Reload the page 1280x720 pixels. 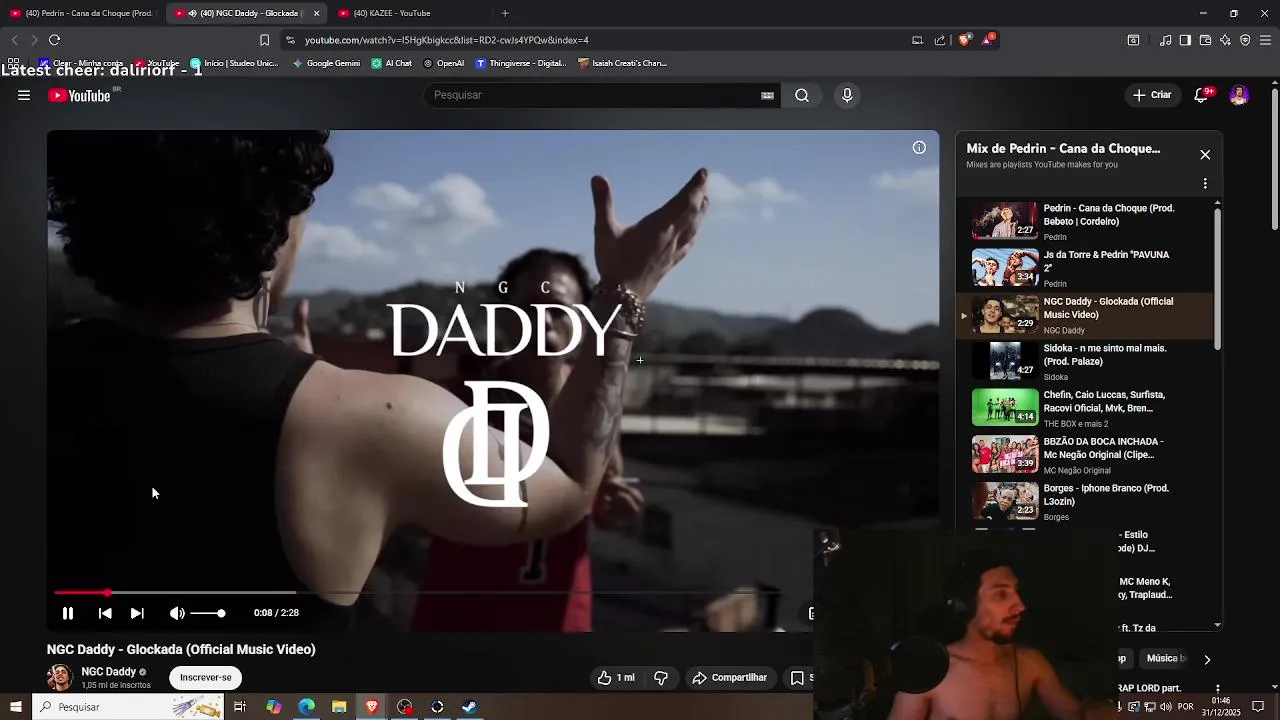54,40
